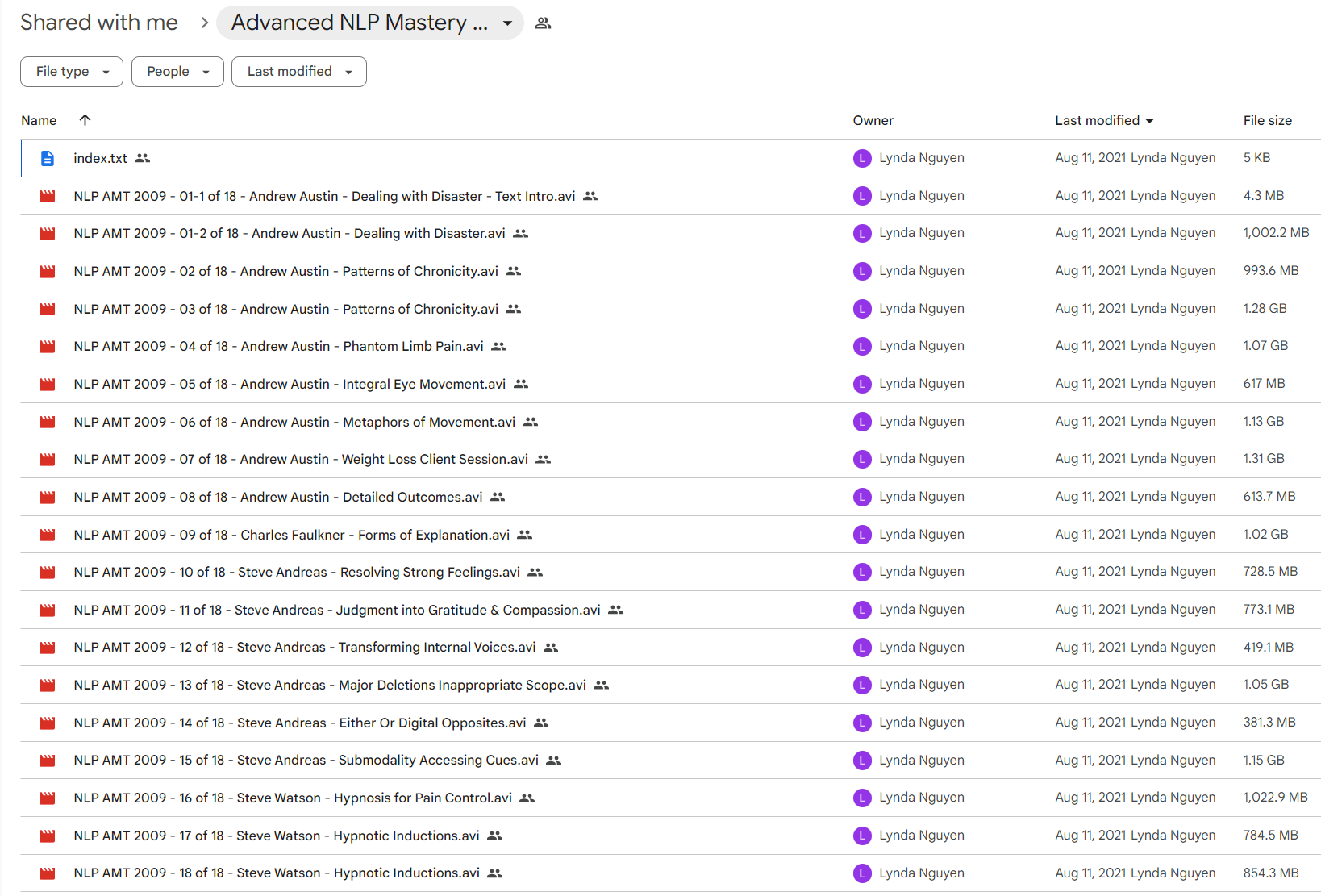Click shared icon next to index.txt
Screen dimensions: 1321x896
pos(143,158)
